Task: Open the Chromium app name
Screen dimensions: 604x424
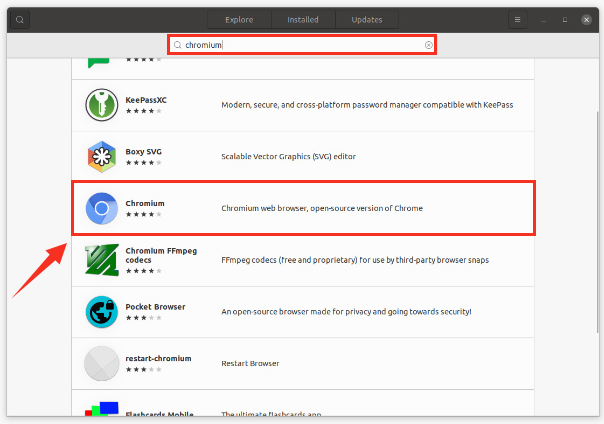Action: (145, 203)
